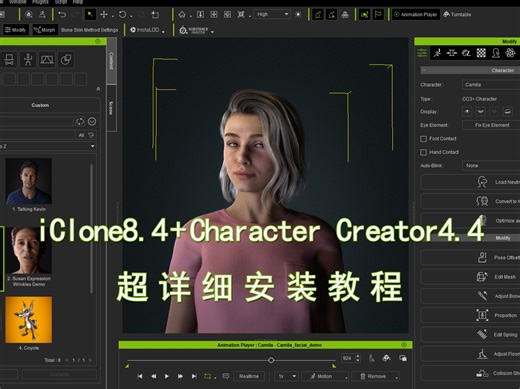Switch to the Morph mode tab
This screenshot has height=389, width=520.
click(44, 30)
